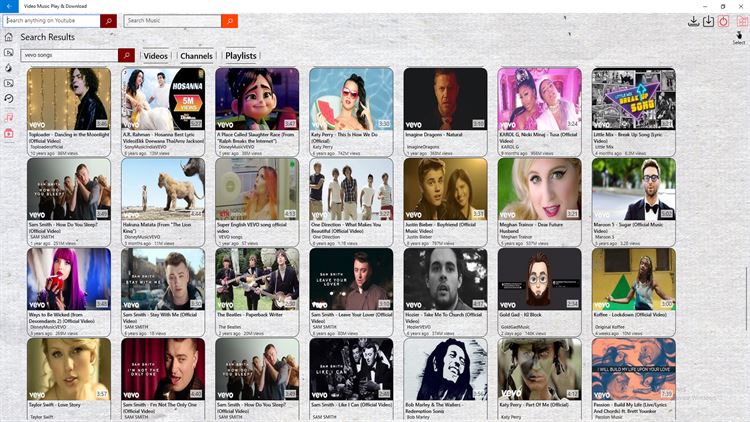Click the title text 'Maroon 5 - Sugar'
750x422 pixels.
click(628, 228)
